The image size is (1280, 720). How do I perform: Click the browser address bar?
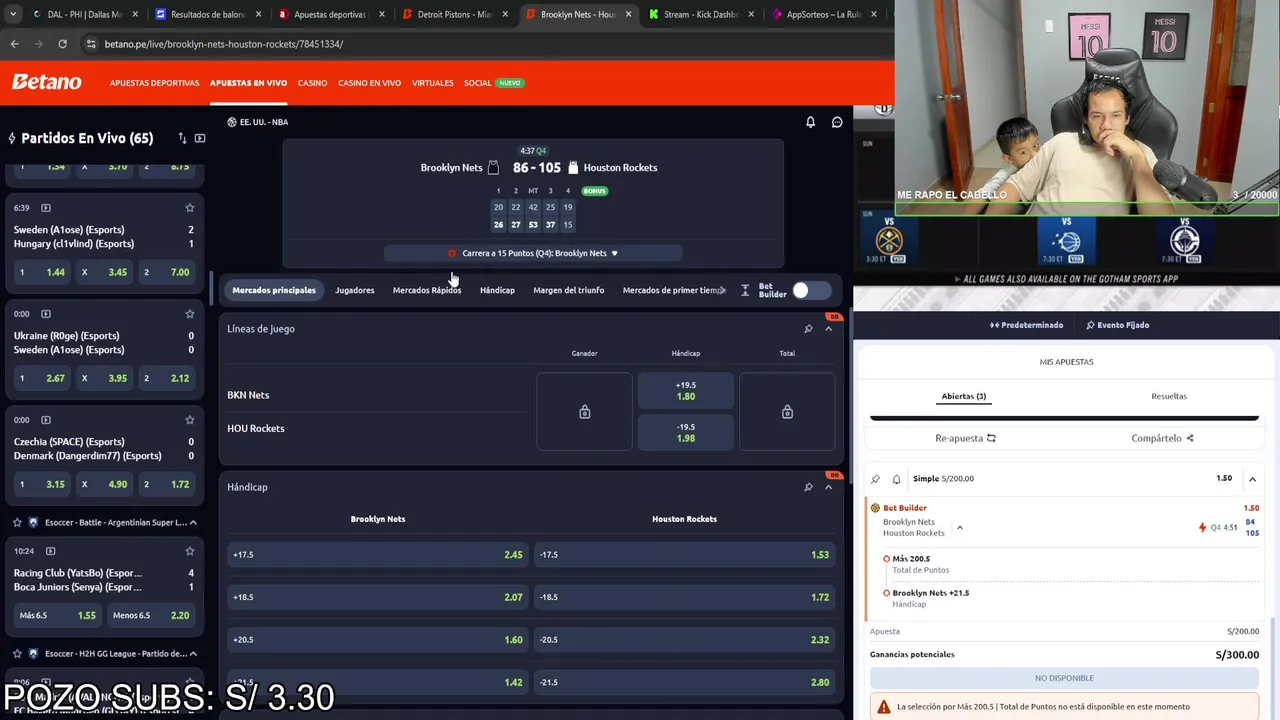click(480, 44)
